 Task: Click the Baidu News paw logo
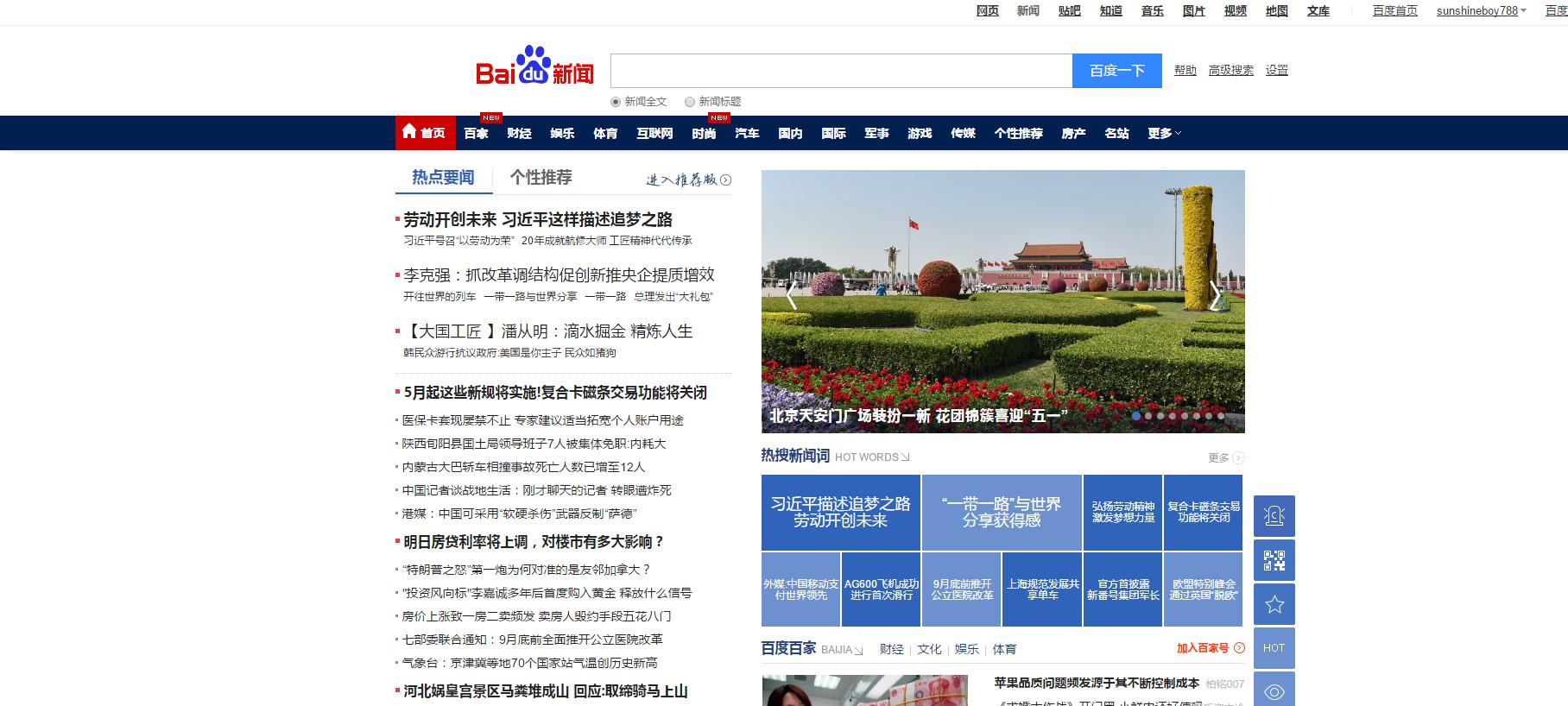point(534,66)
